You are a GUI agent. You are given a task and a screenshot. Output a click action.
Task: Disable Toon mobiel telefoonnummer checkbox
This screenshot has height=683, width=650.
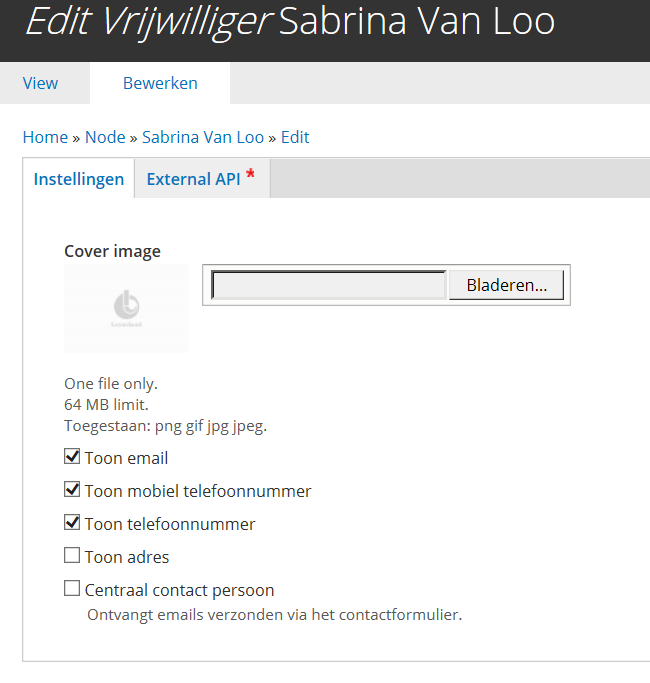tap(72, 490)
